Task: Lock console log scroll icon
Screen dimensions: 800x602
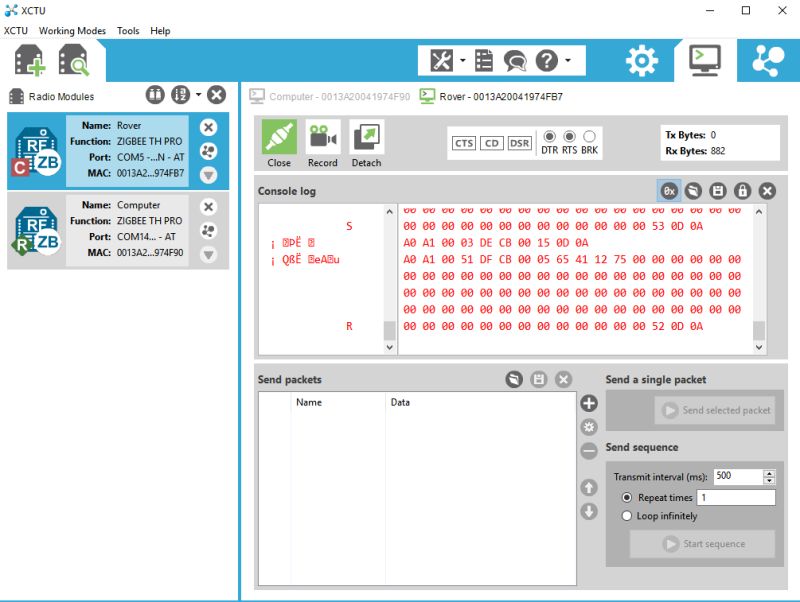Action: 742,191
